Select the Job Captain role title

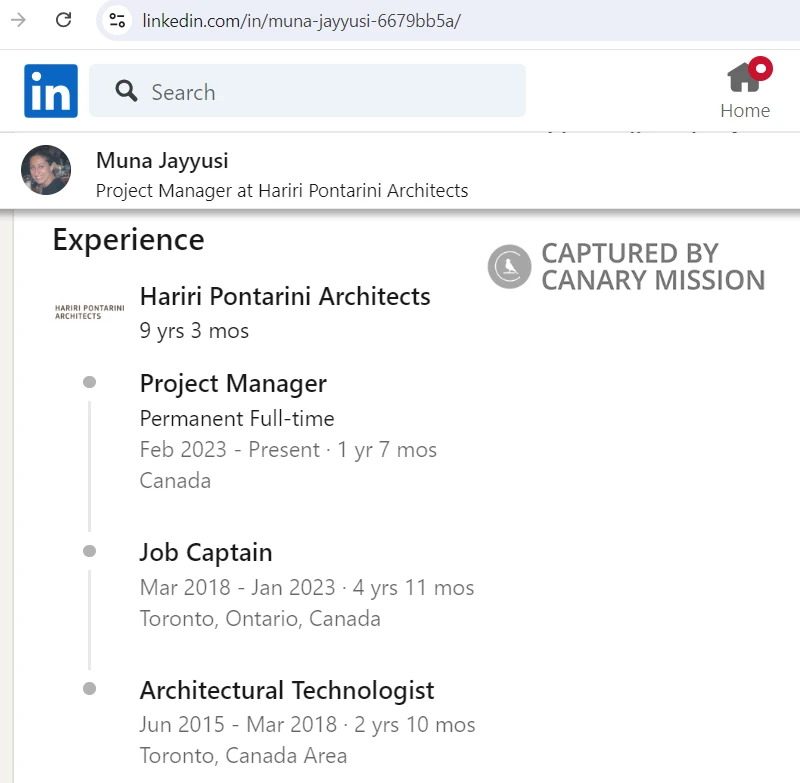(206, 552)
